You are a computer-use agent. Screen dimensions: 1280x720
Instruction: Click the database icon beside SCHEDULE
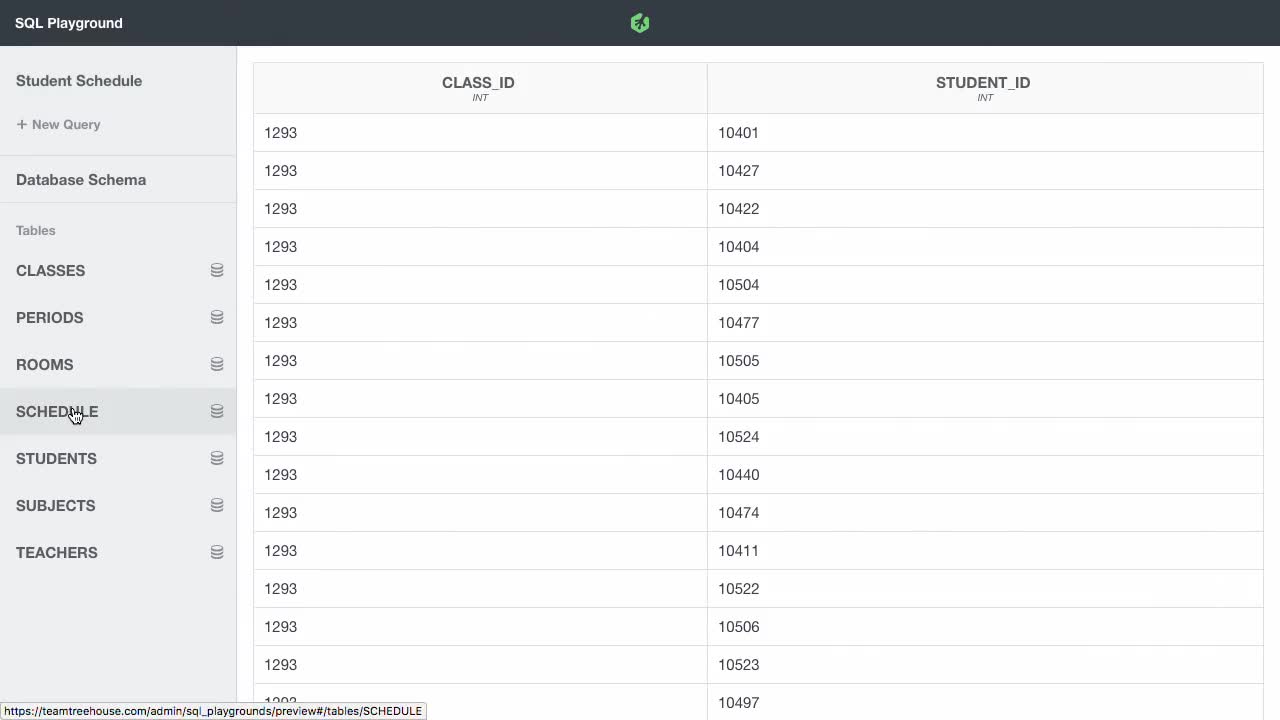click(x=216, y=411)
